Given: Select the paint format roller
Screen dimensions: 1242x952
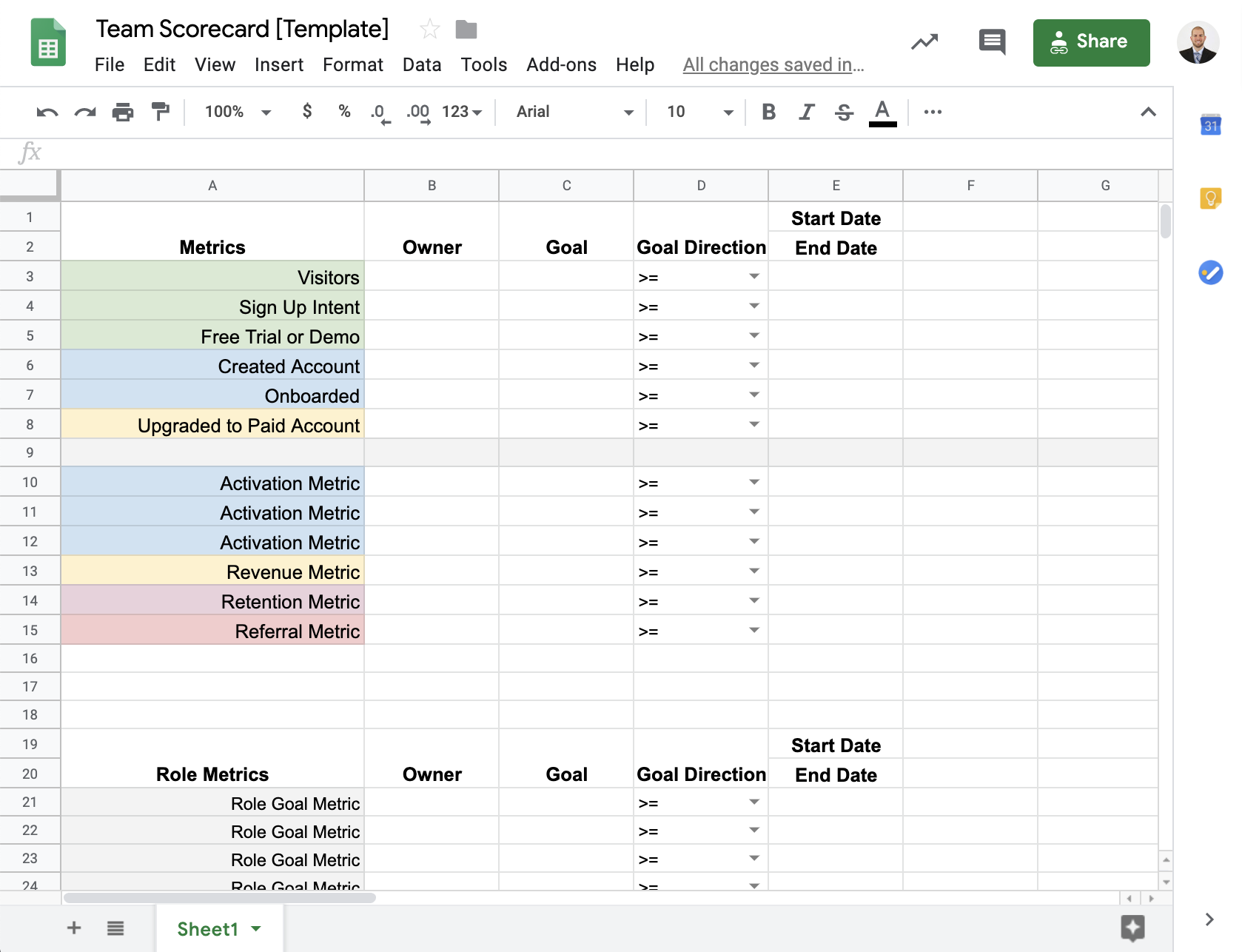Looking at the screenshot, I should 160,112.
